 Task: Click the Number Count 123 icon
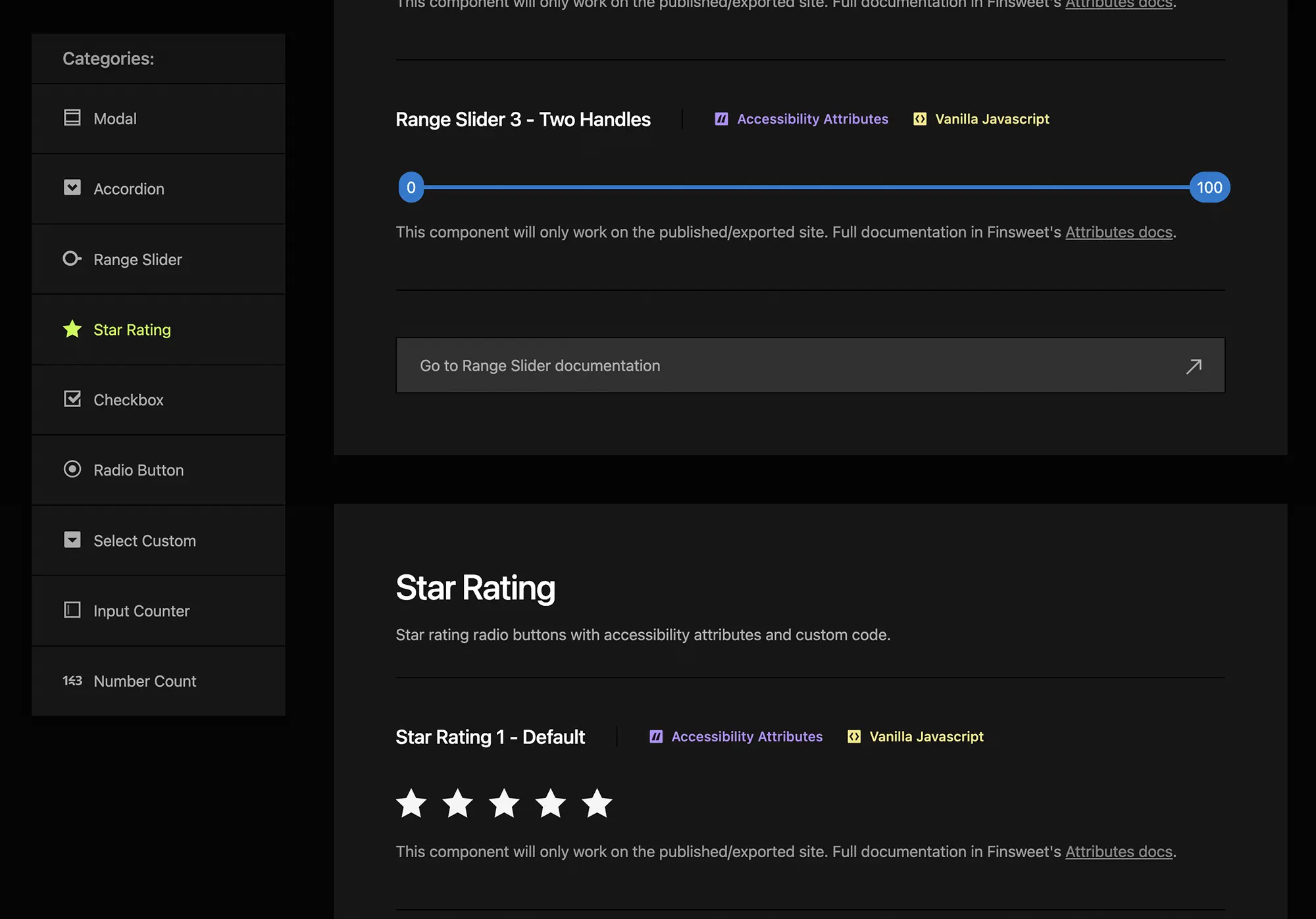click(x=72, y=681)
